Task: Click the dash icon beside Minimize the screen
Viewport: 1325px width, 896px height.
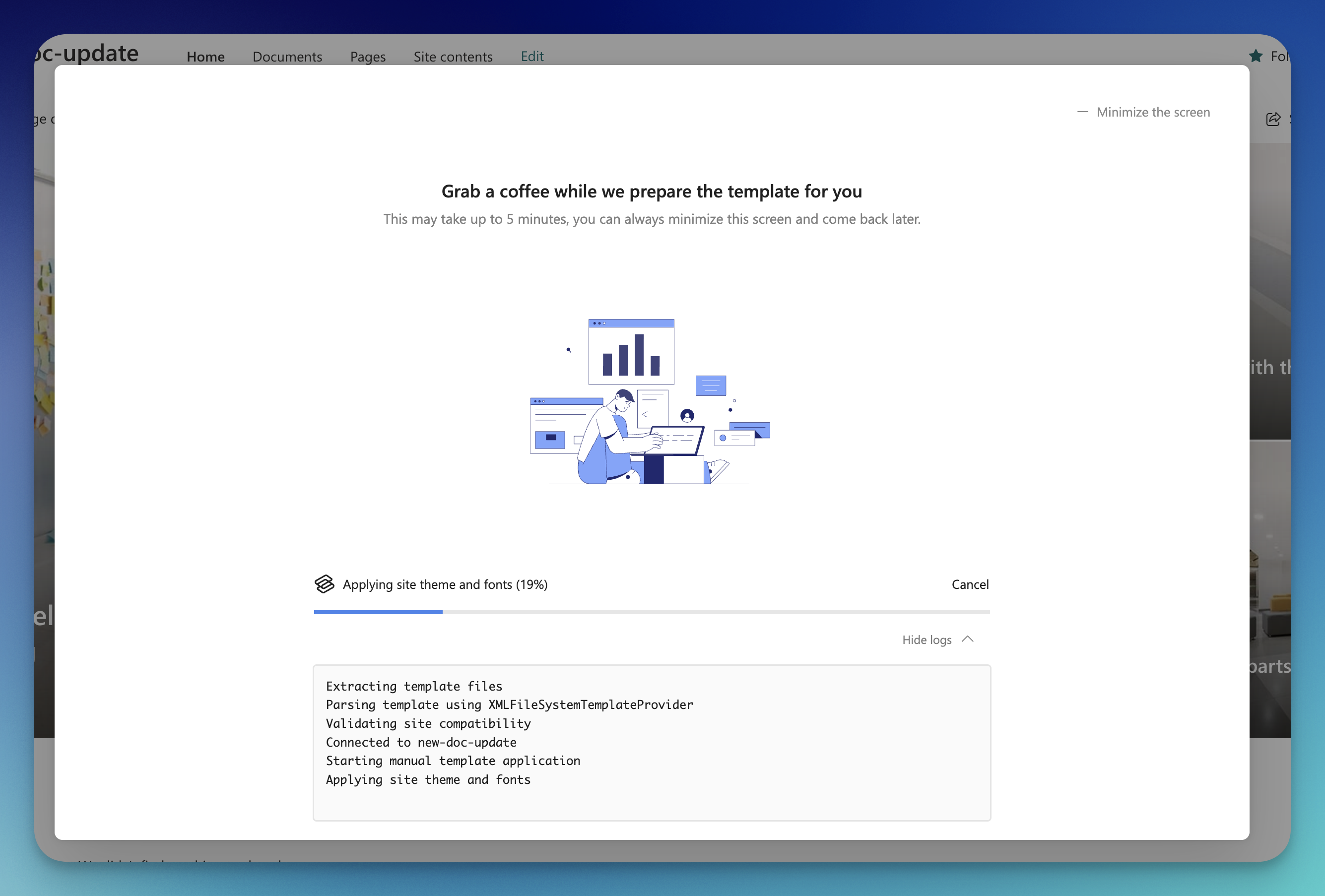Action: point(1082,112)
